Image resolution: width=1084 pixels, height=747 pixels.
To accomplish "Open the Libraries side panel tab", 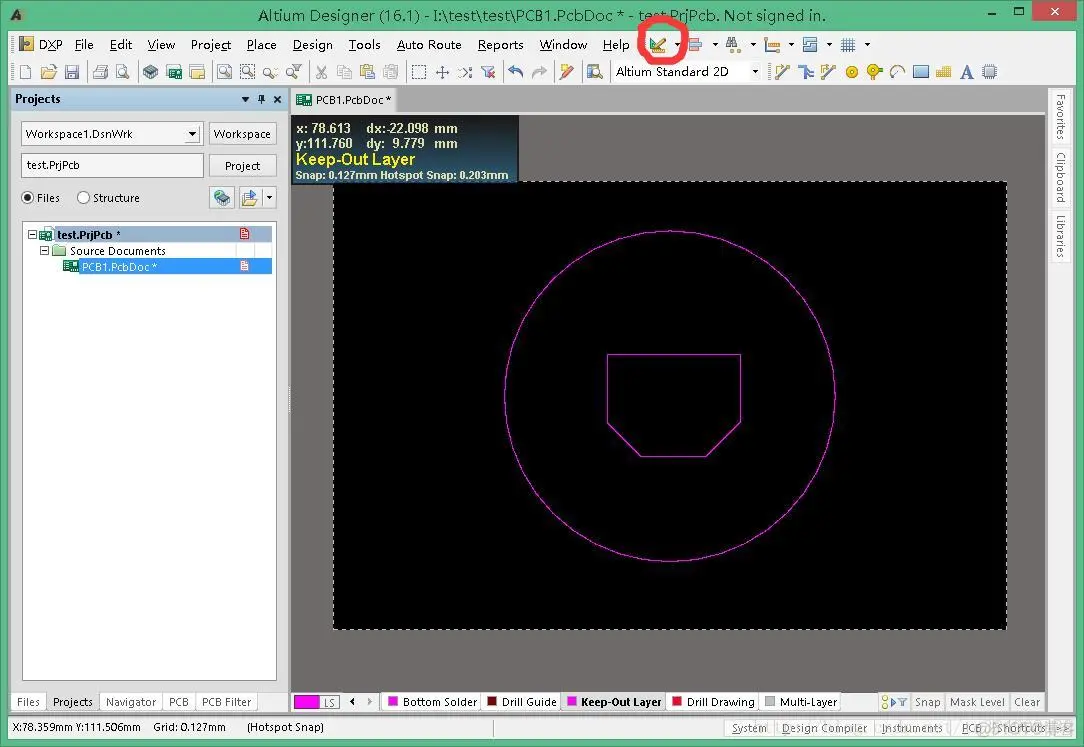I will 1060,236.
